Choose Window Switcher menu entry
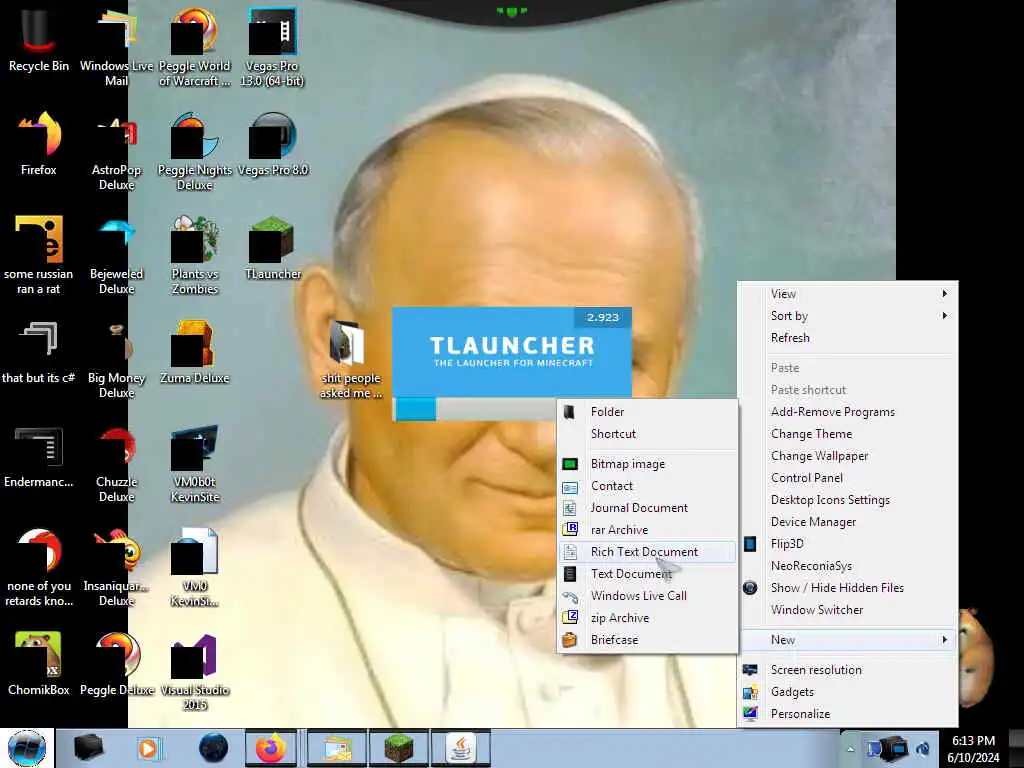The width and height of the screenshot is (1024, 768). (x=849, y=610)
